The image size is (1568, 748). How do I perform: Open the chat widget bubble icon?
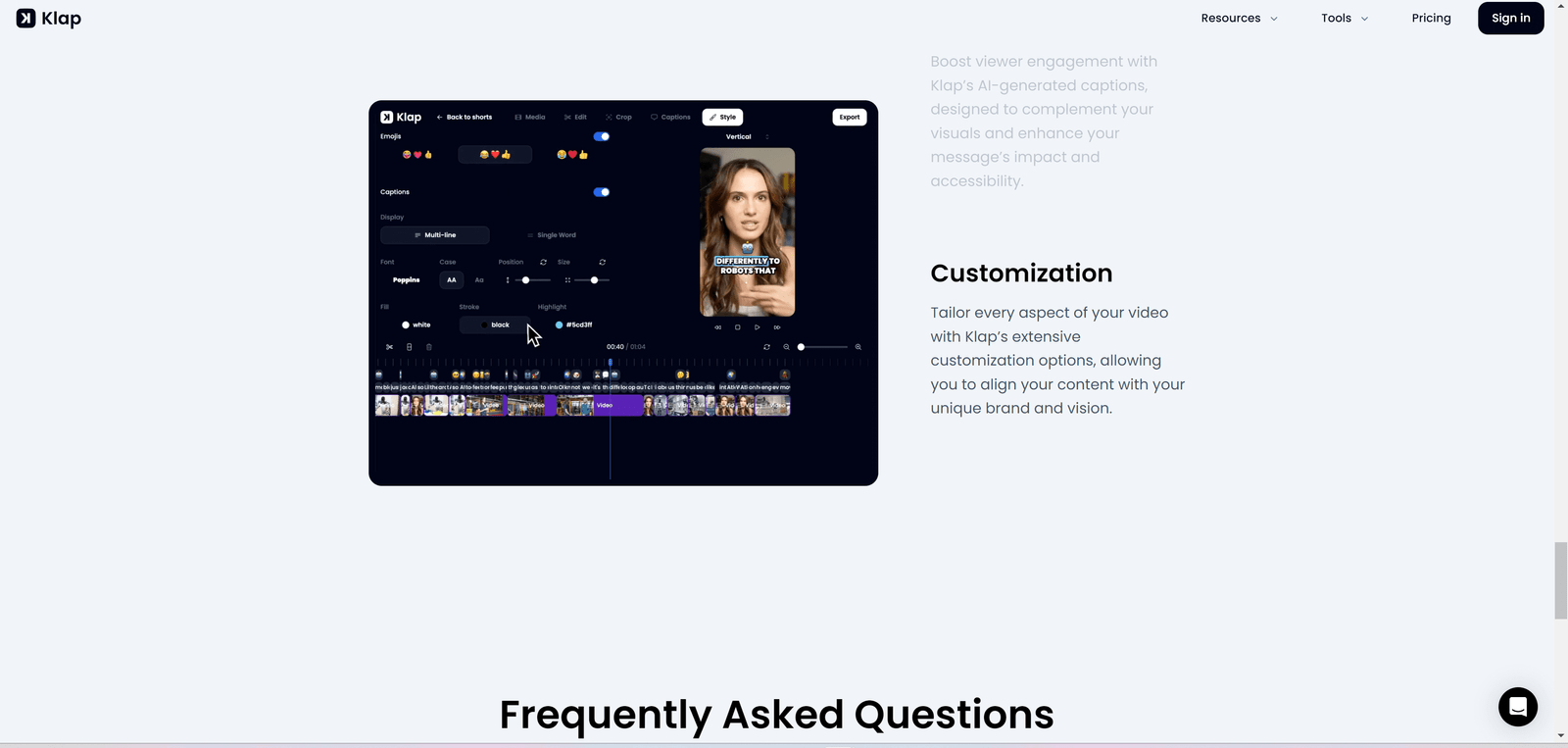[1517, 707]
